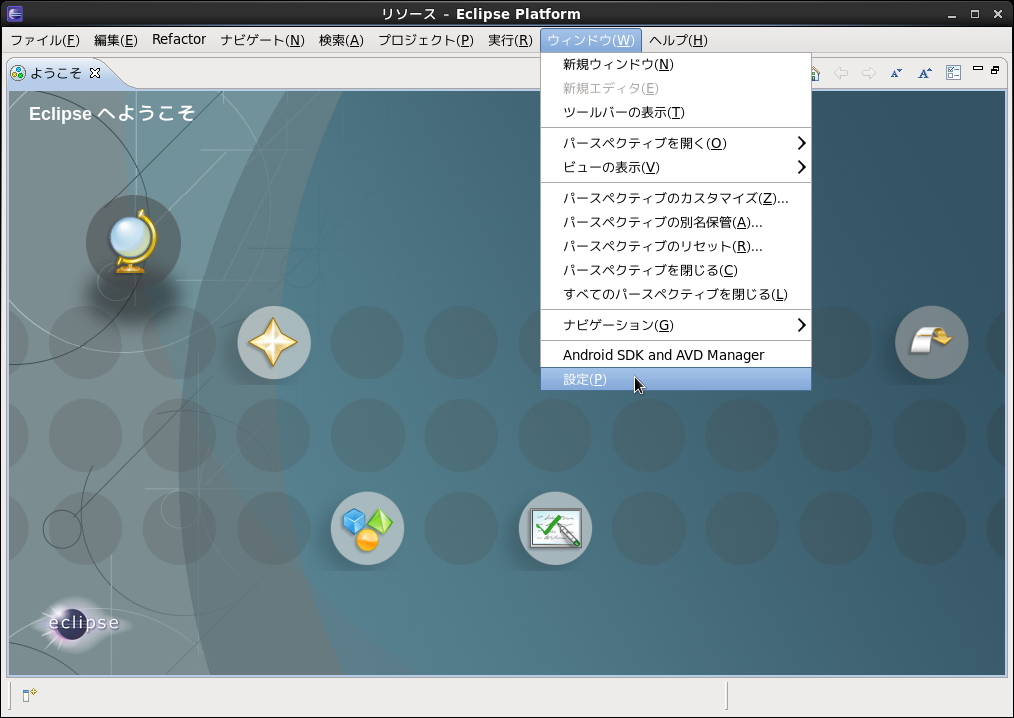Open the ナビゲート(N) menu

(x=263, y=40)
